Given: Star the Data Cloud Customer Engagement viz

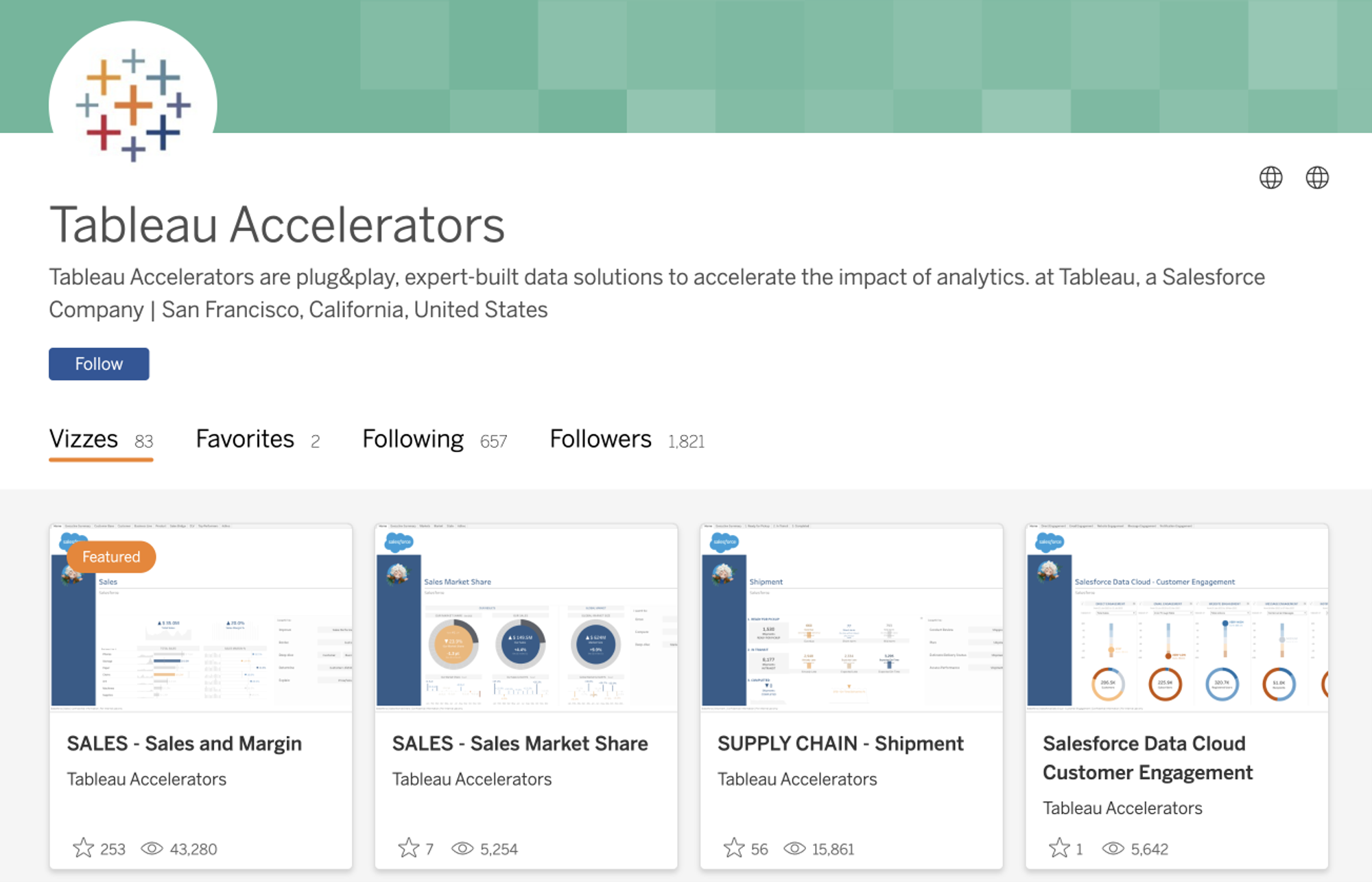Looking at the screenshot, I should click(1059, 848).
